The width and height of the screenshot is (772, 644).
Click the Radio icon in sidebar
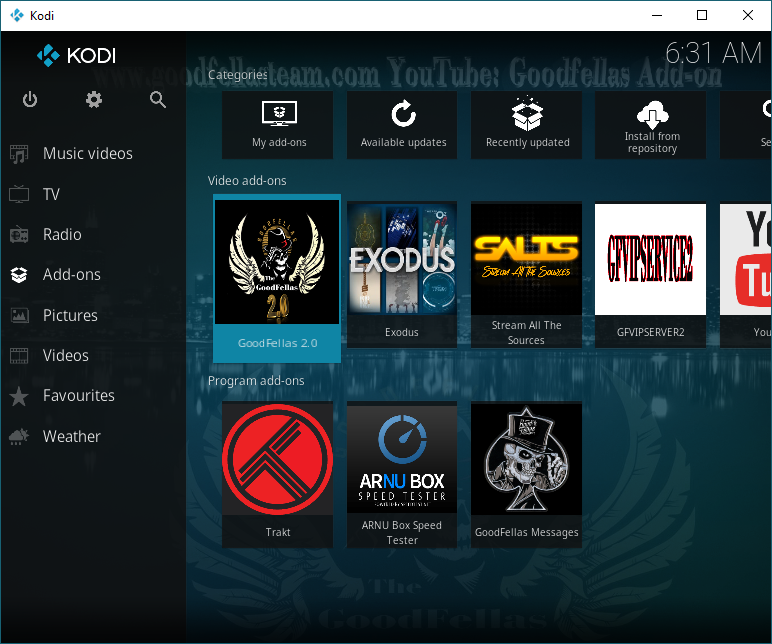coord(19,234)
